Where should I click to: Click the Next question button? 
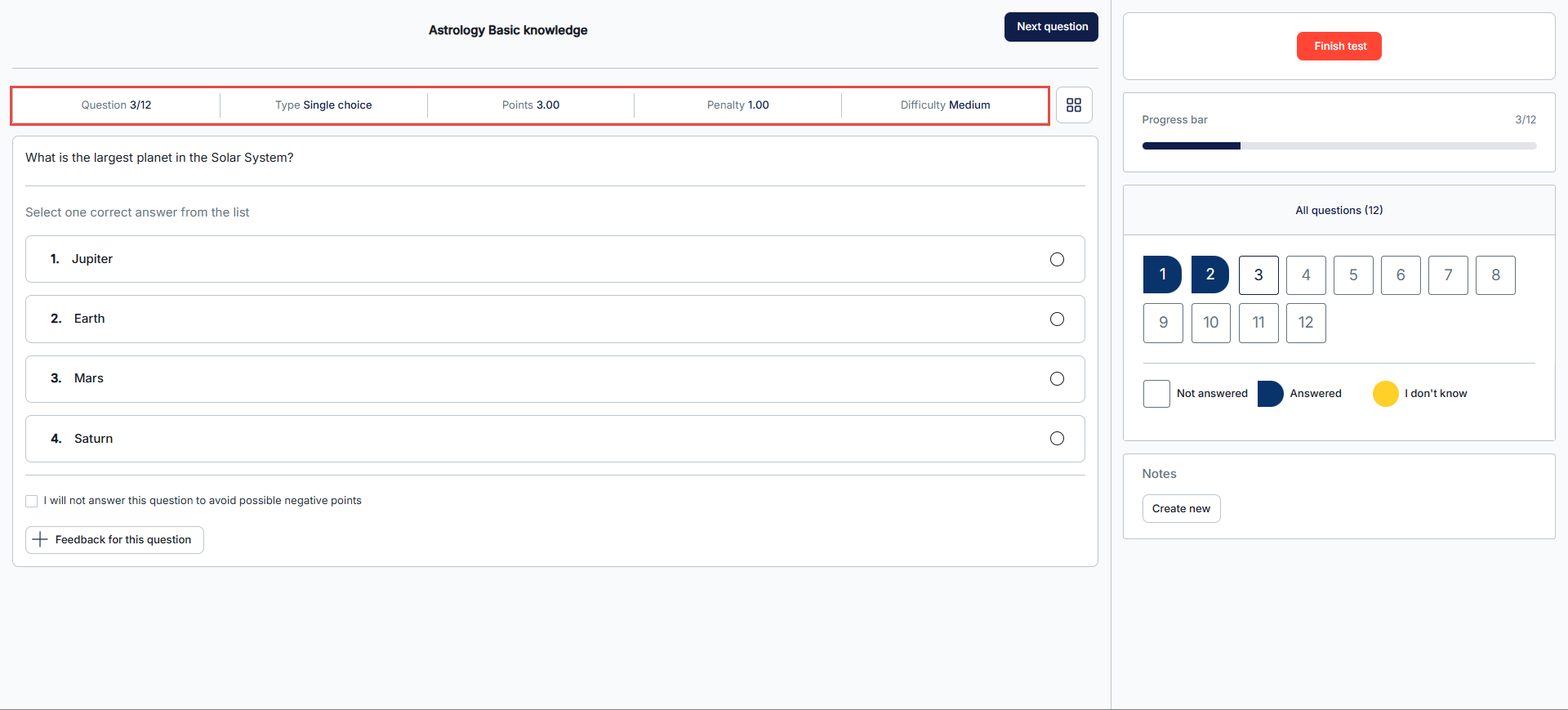[1050, 27]
